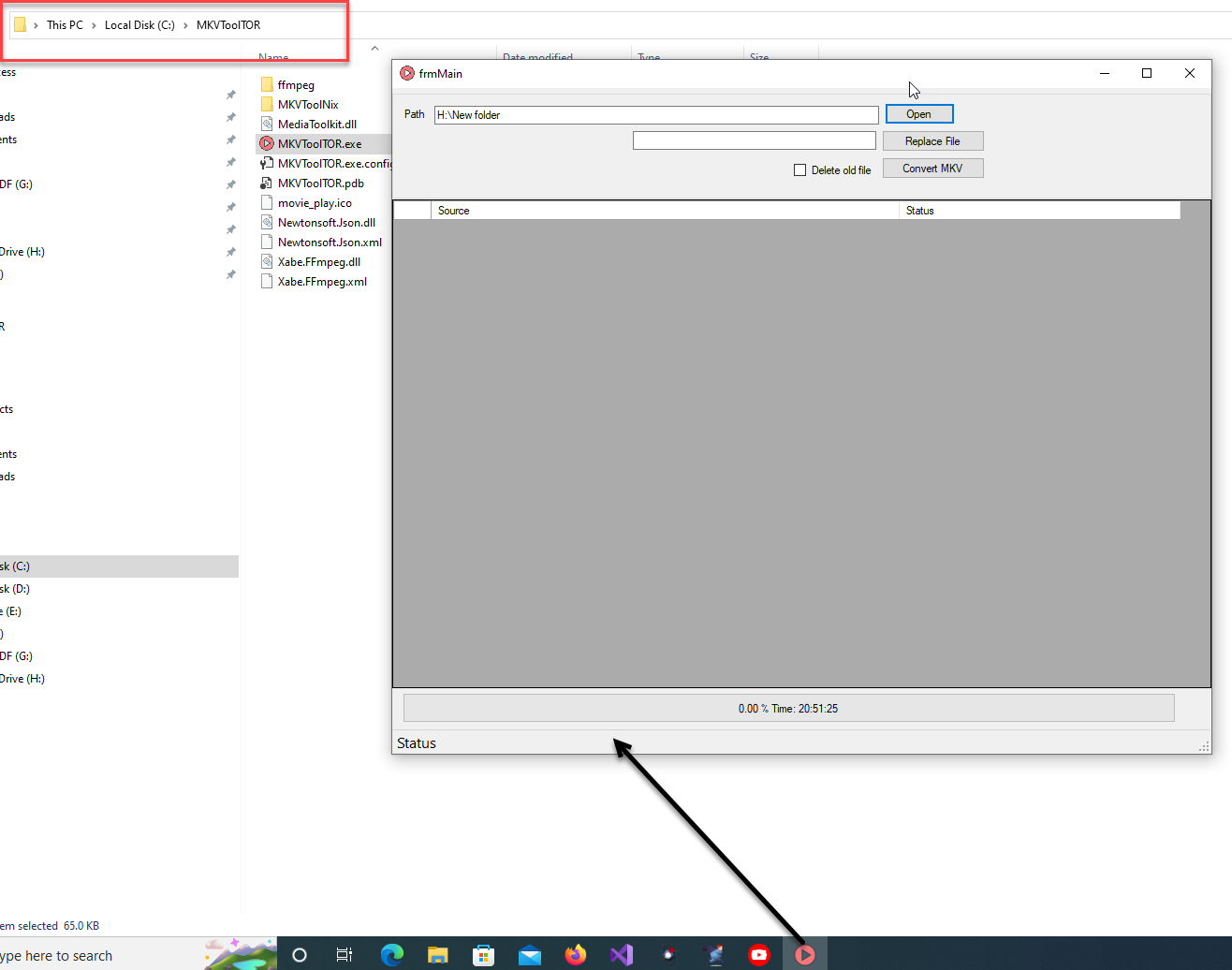Click the red YouTube-style taskbar icon
This screenshot has width=1232, height=970.
pyautogui.click(x=759, y=955)
